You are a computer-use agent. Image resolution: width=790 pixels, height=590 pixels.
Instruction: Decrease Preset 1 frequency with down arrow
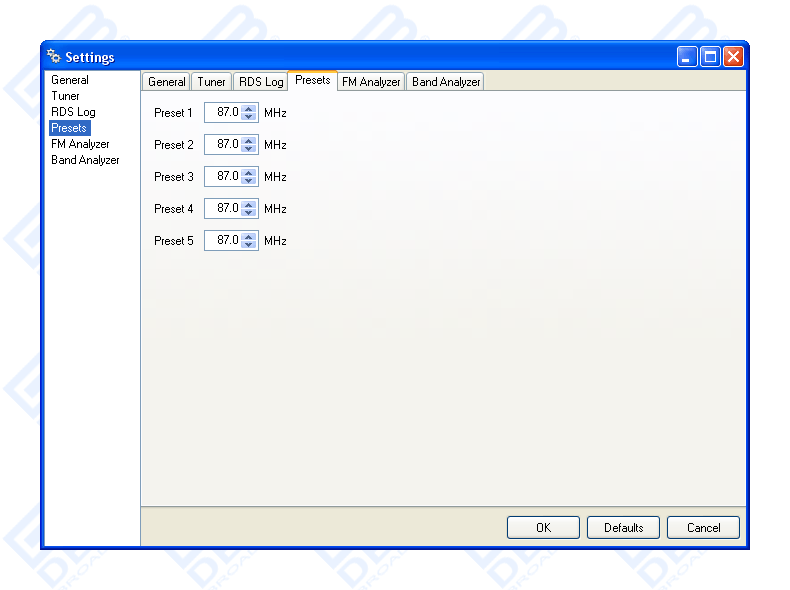(249, 117)
